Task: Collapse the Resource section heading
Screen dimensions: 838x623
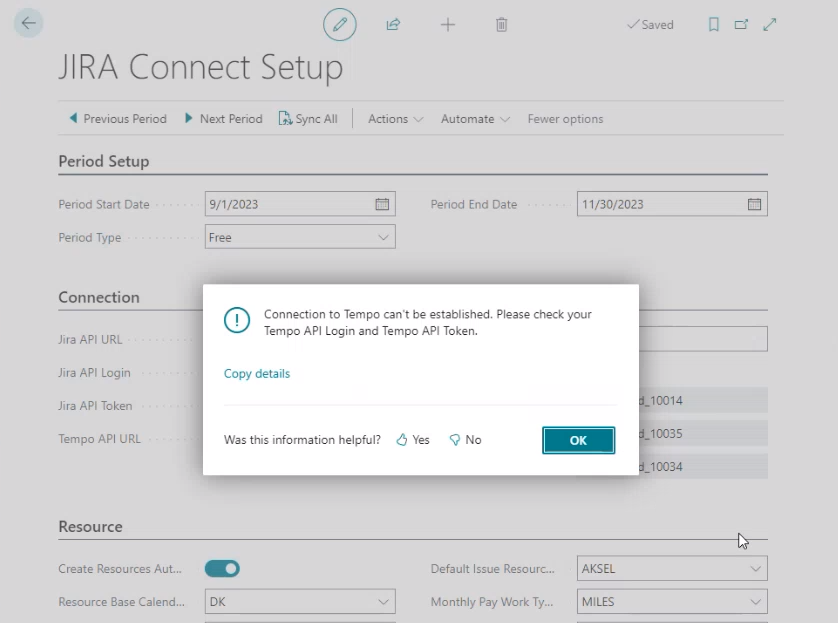Action: (90, 526)
